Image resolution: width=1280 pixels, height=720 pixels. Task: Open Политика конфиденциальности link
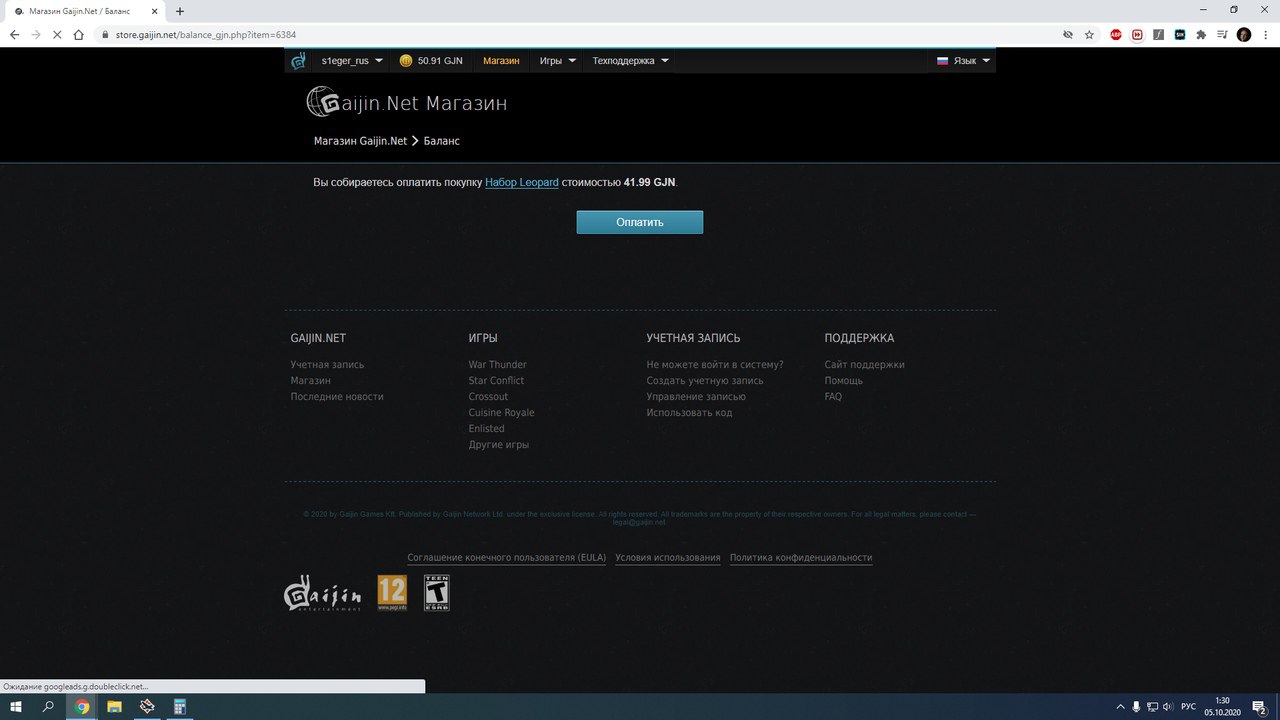coord(801,558)
